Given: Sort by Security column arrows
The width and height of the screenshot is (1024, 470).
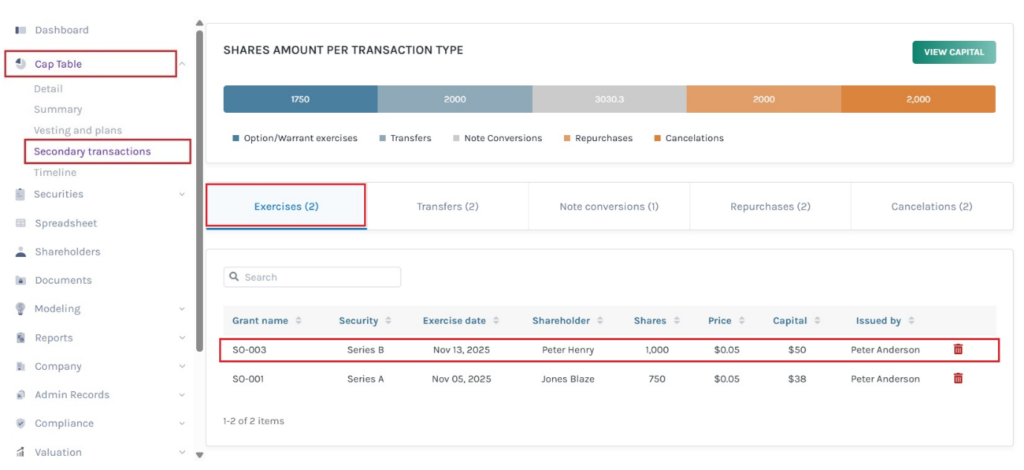Looking at the screenshot, I should click(389, 321).
